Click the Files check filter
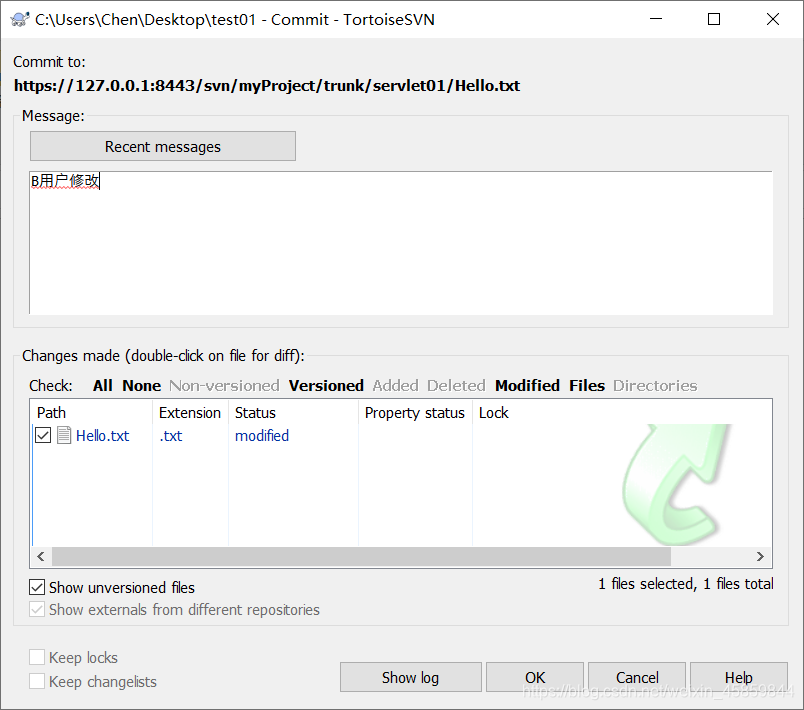The image size is (804, 710). pos(587,386)
